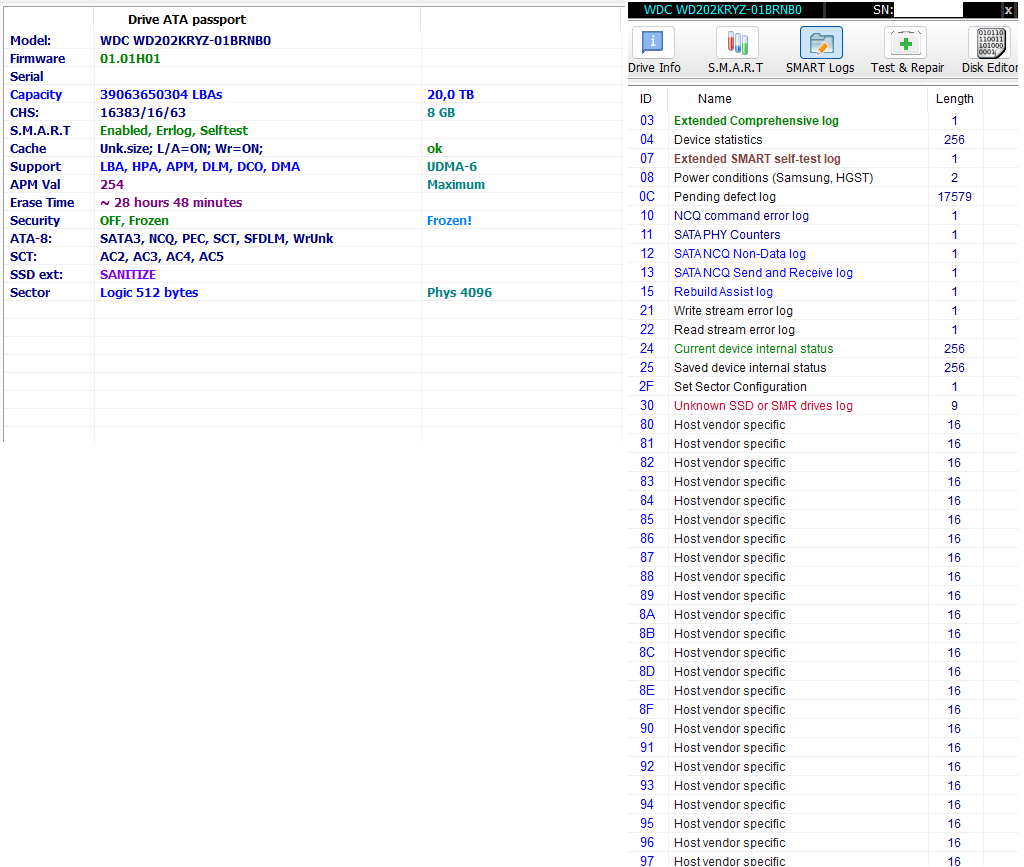Click the erase time ~ 28 hours 48 minutes
1024x867 pixels.
(x=171, y=203)
